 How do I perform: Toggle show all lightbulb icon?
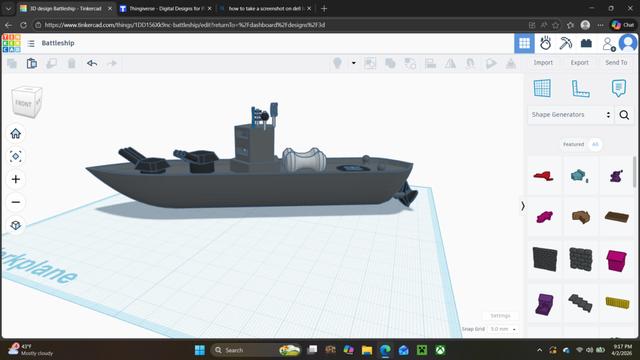[337, 63]
